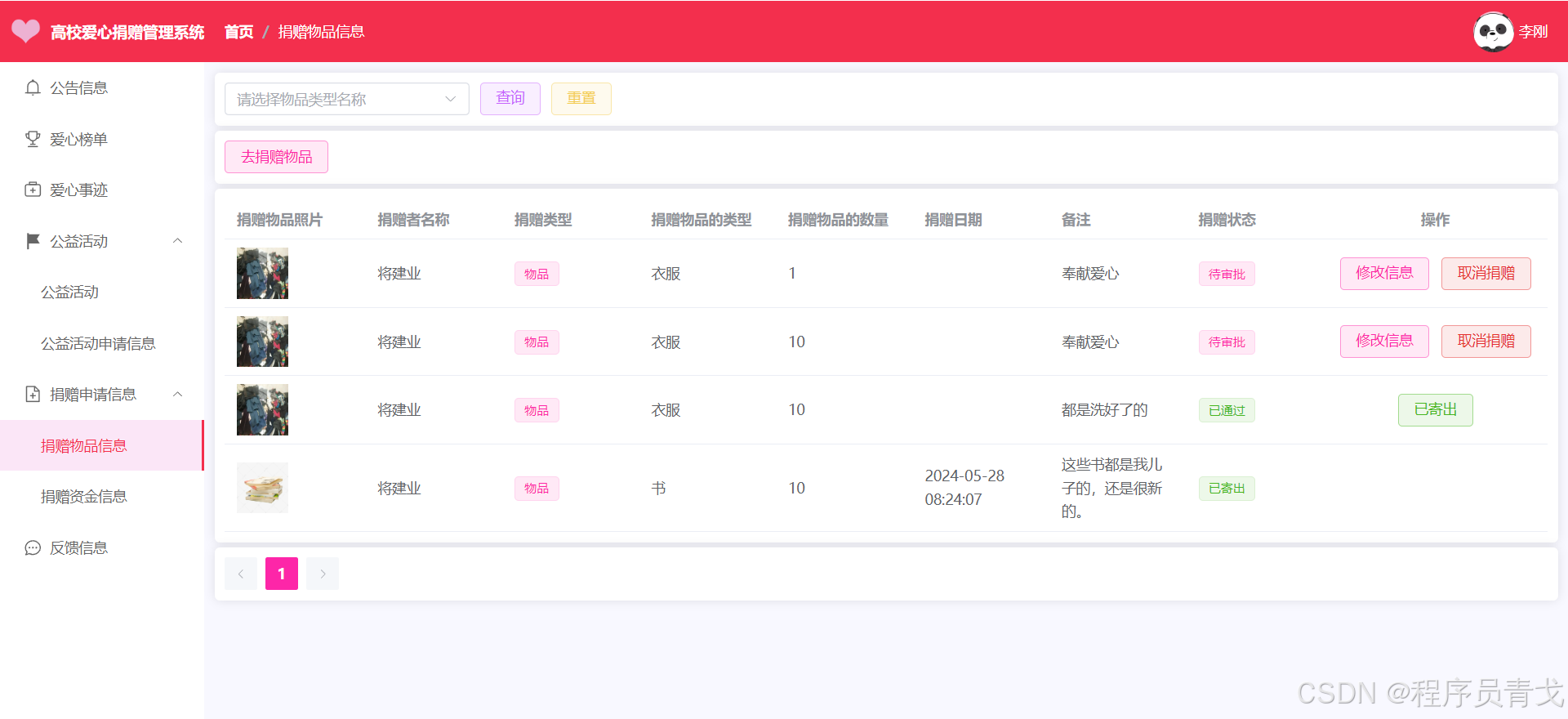Click the bell icon beside 公告信息
The height and width of the screenshot is (719, 1568).
click(x=33, y=87)
